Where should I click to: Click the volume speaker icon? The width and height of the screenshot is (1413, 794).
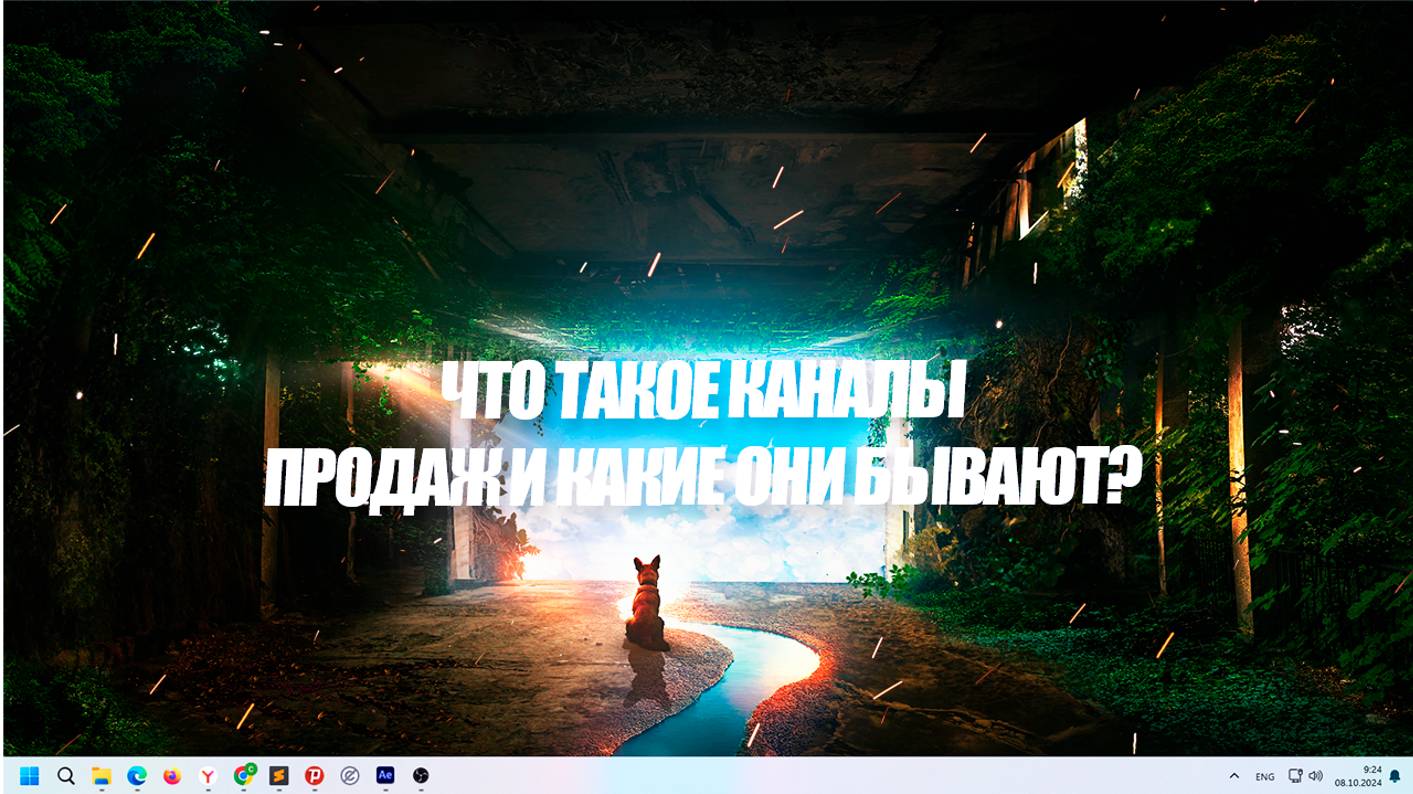tap(1315, 775)
